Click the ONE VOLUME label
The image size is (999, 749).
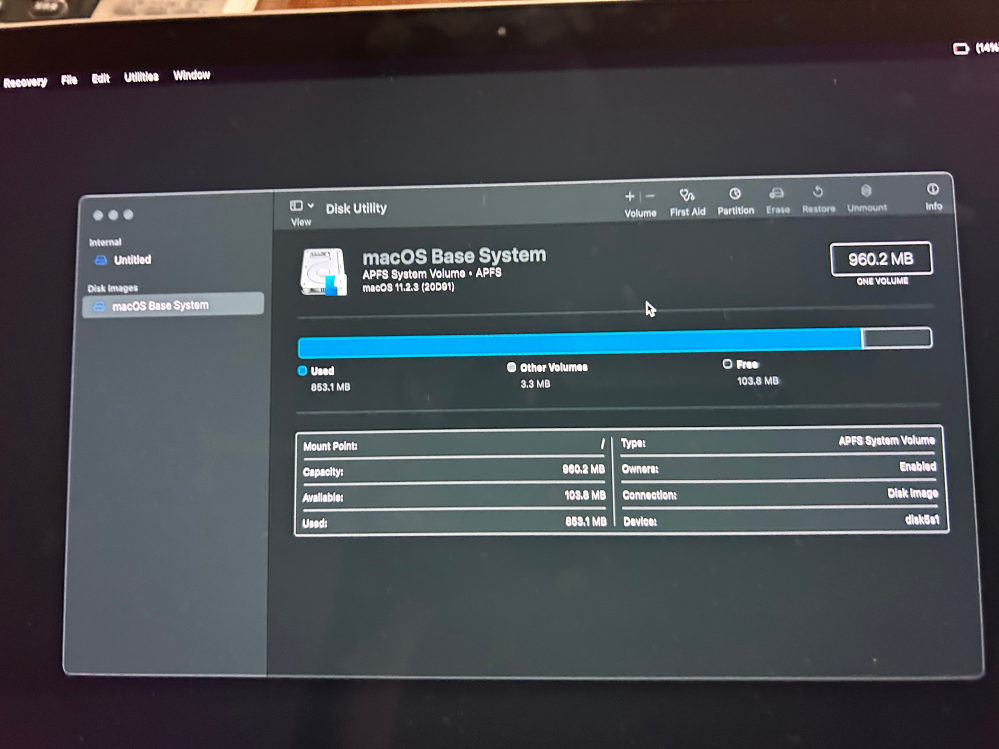pyautogui.click(x=882, y=282)
